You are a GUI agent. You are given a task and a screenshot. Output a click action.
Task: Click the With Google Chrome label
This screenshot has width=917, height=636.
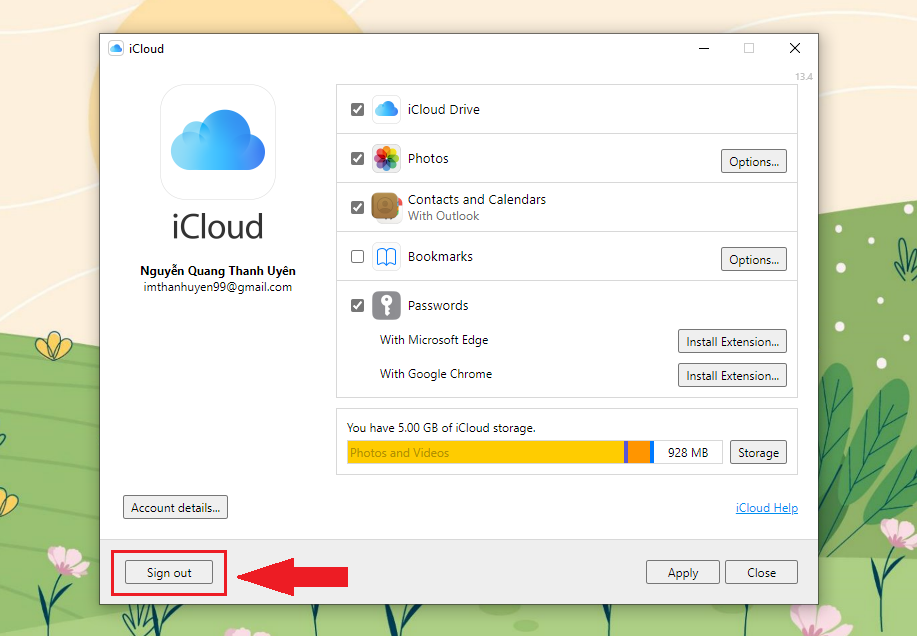click(436, 374)
